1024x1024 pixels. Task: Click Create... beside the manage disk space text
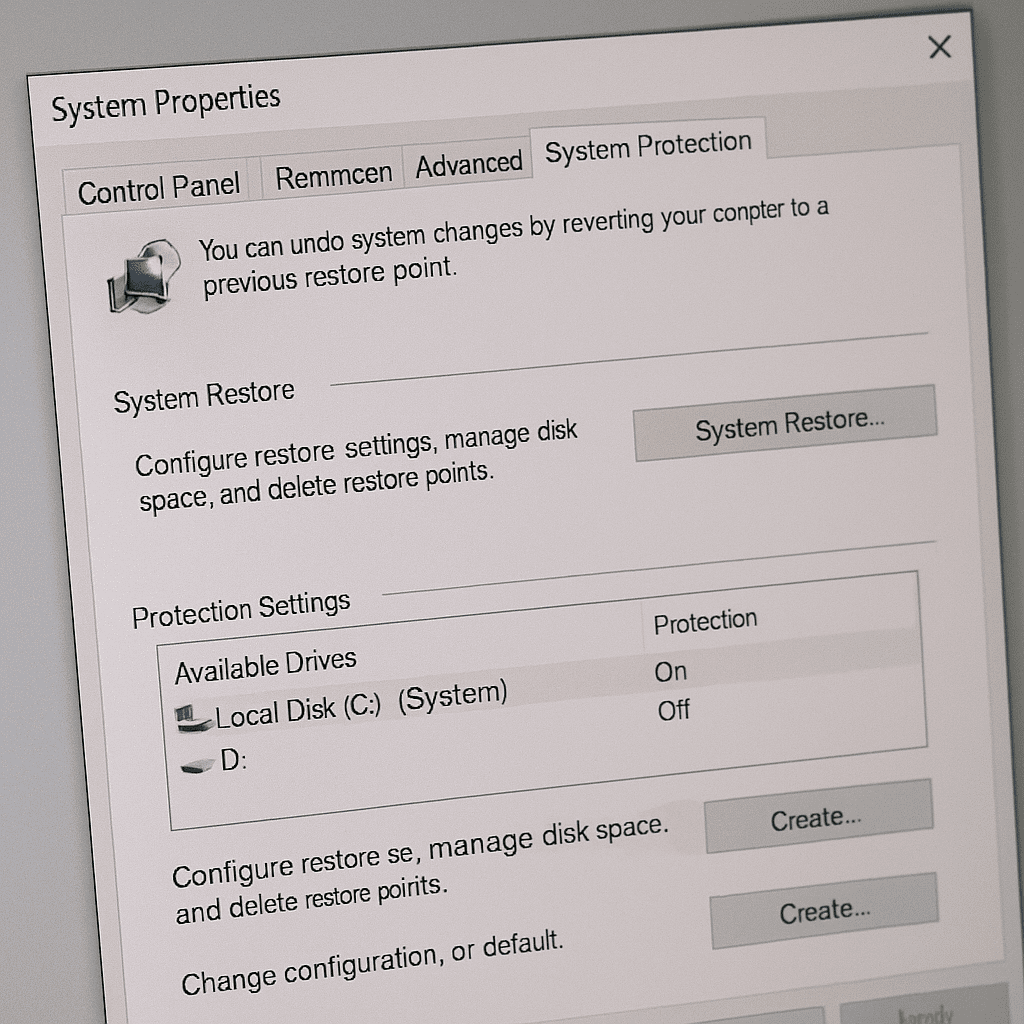[x=817, y=817]
